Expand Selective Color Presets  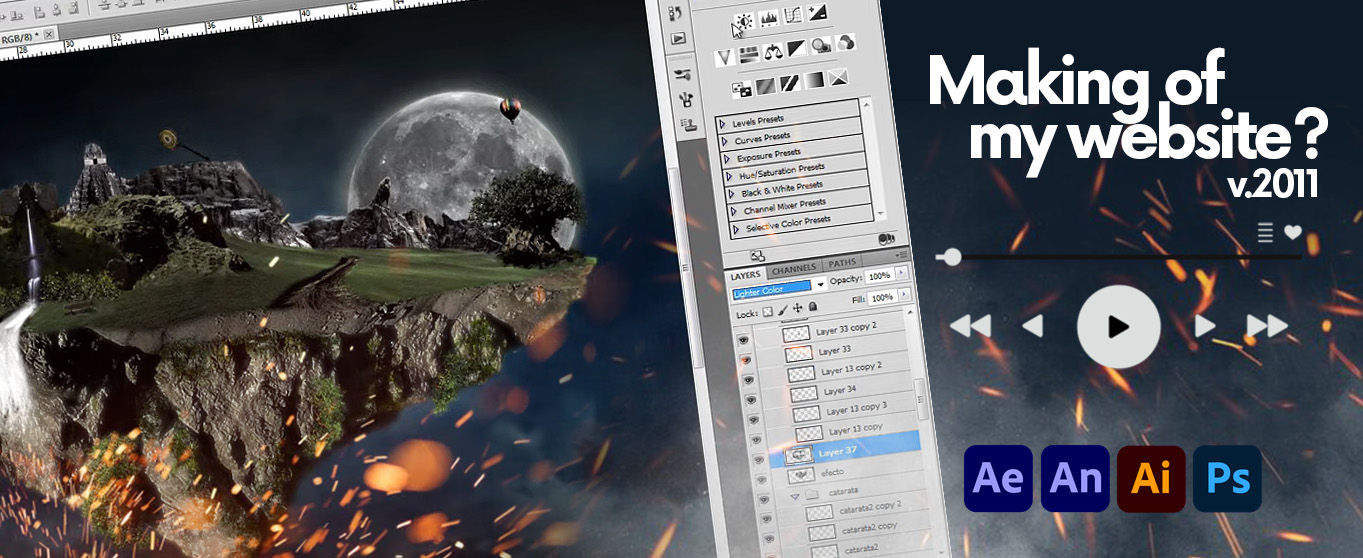737,229
